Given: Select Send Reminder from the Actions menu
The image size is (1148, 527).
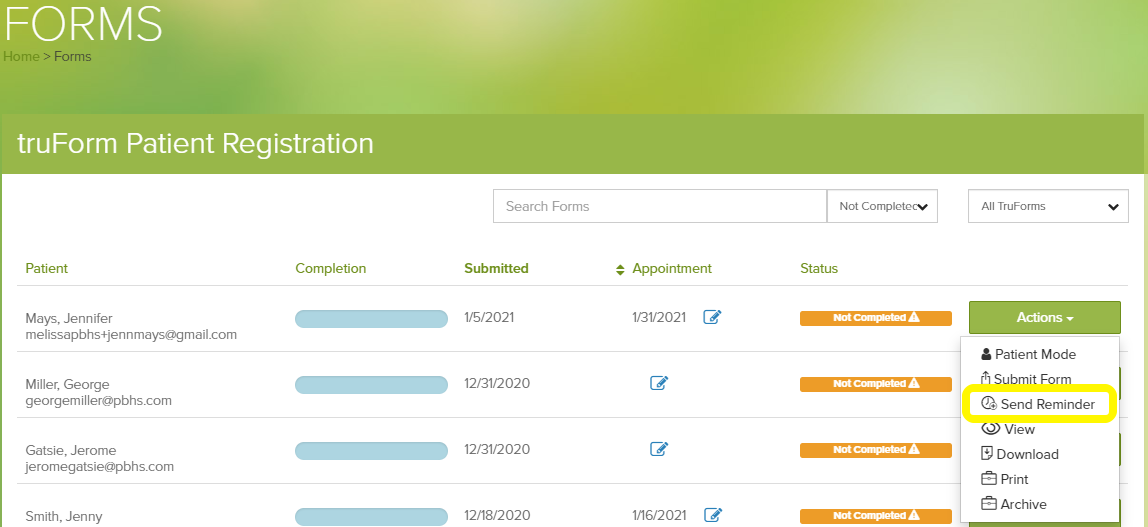Looking at the screenshot, I should pyautogui.click(x=1046, y=404).
